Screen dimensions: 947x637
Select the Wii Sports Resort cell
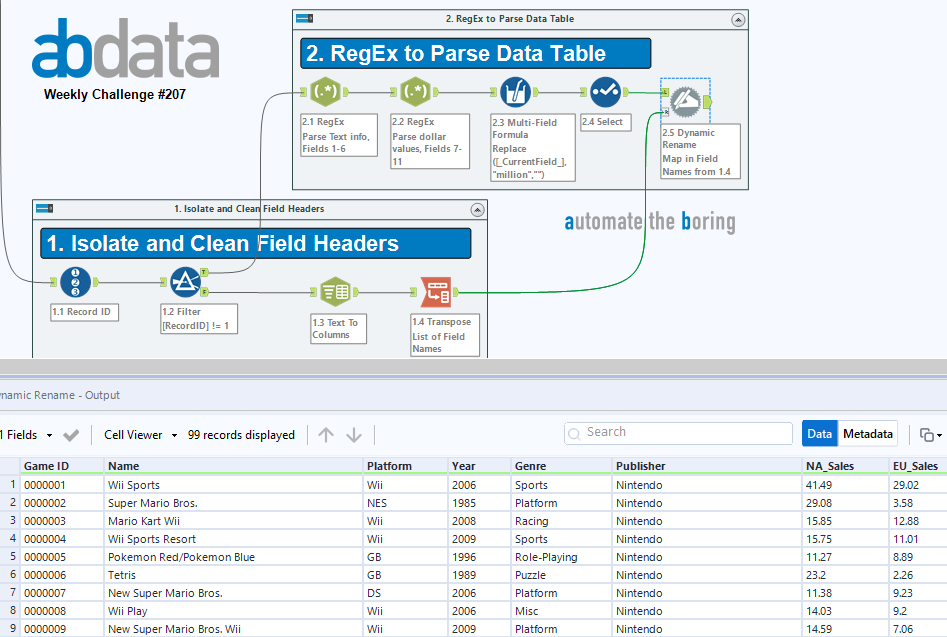234,539
